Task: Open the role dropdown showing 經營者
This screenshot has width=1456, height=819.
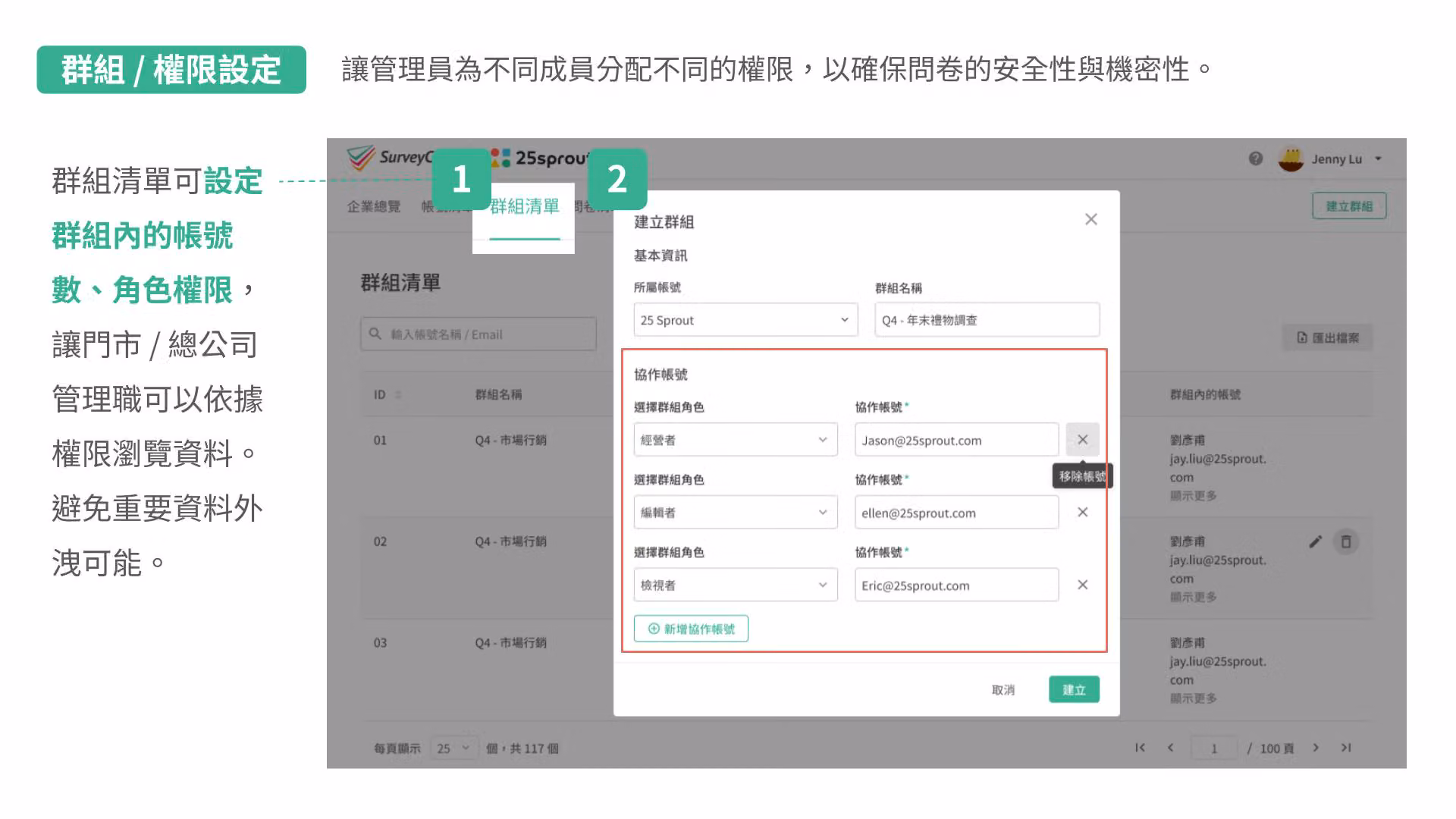Action: pos(736,440)
